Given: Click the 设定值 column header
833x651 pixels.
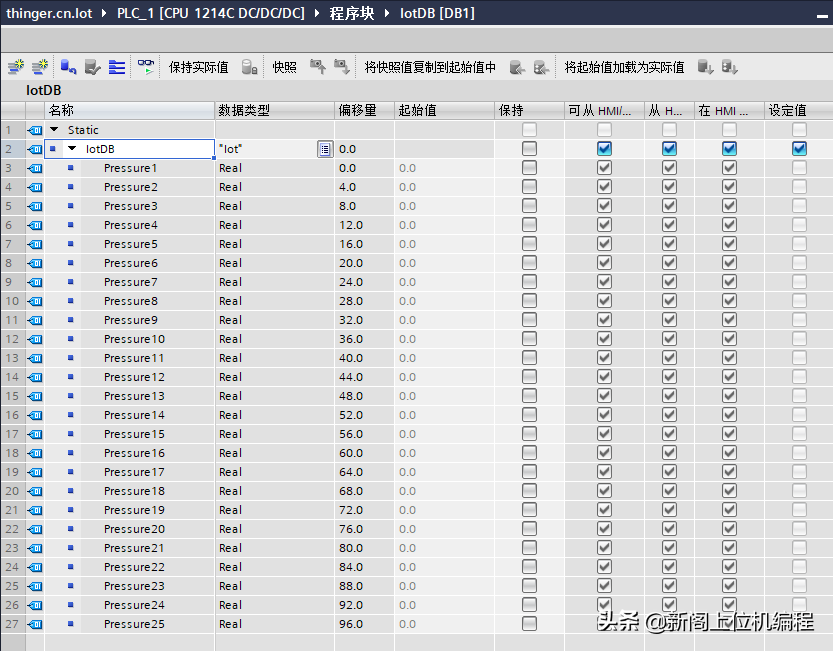Looking at the screenshot, I should 798,111.
